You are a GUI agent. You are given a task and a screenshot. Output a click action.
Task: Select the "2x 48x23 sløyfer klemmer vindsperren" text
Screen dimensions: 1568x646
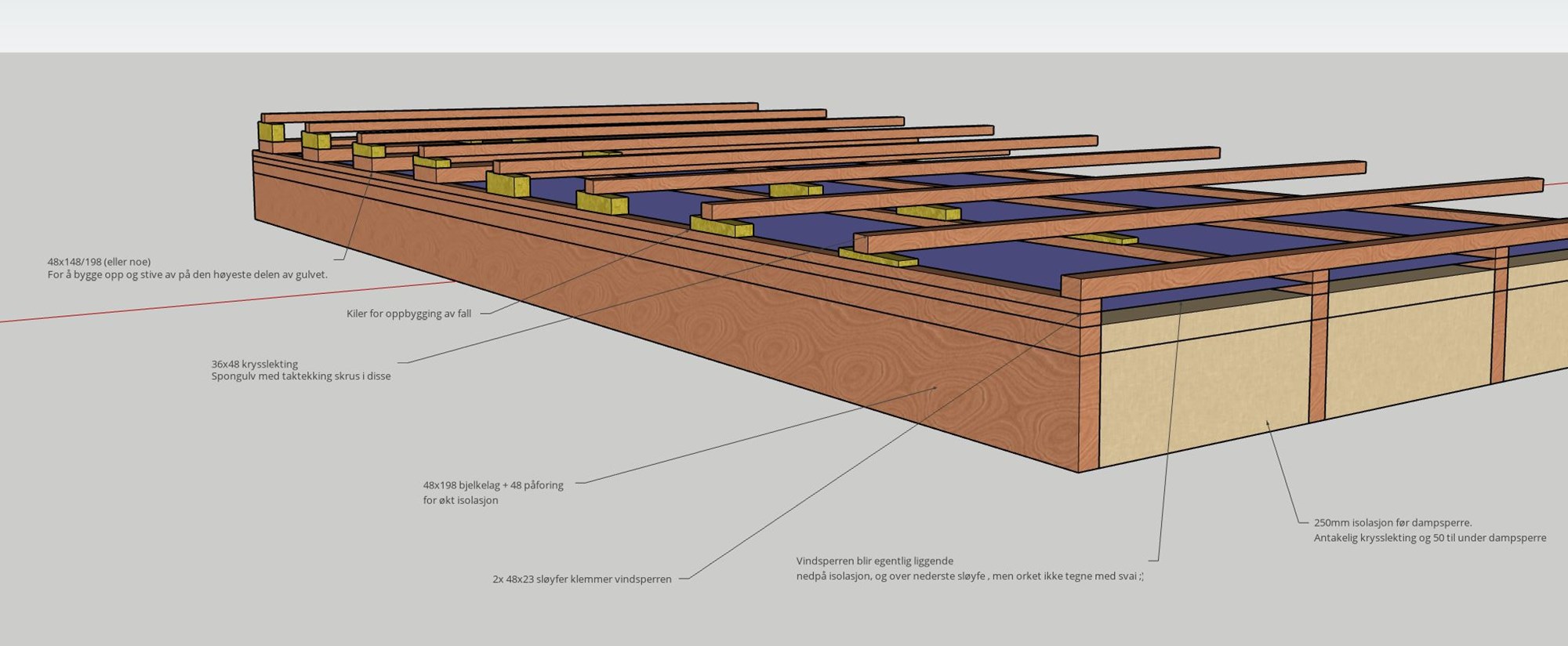pos(582,579)
